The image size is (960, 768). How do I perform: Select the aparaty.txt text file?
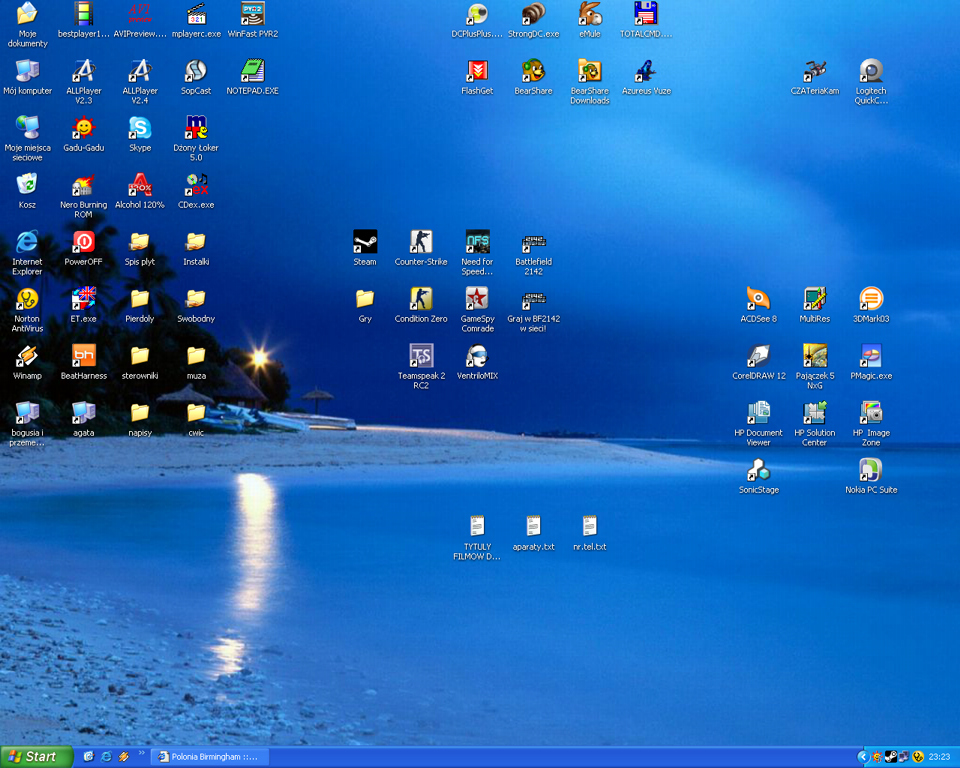coord(533,527)
